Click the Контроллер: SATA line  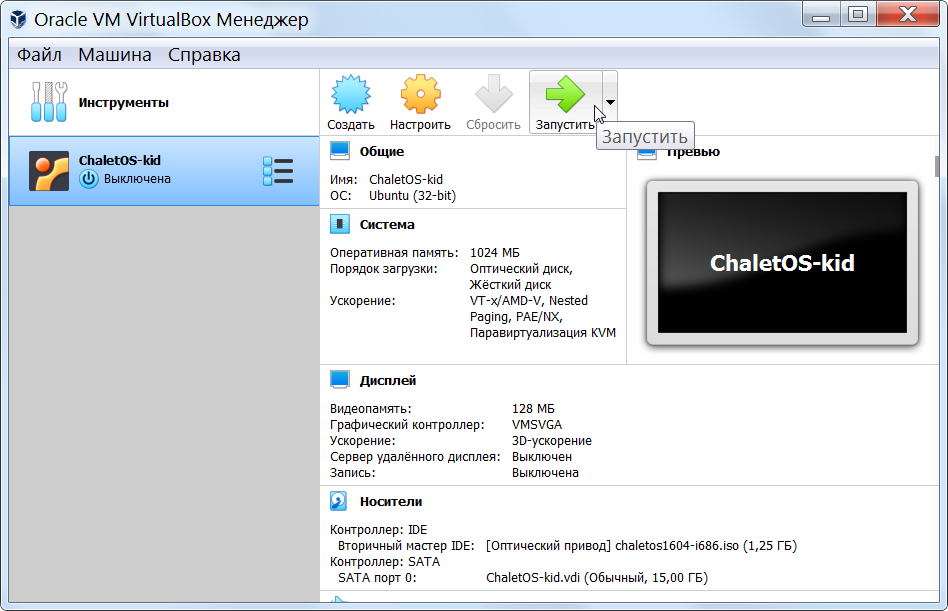pos(385,561)
